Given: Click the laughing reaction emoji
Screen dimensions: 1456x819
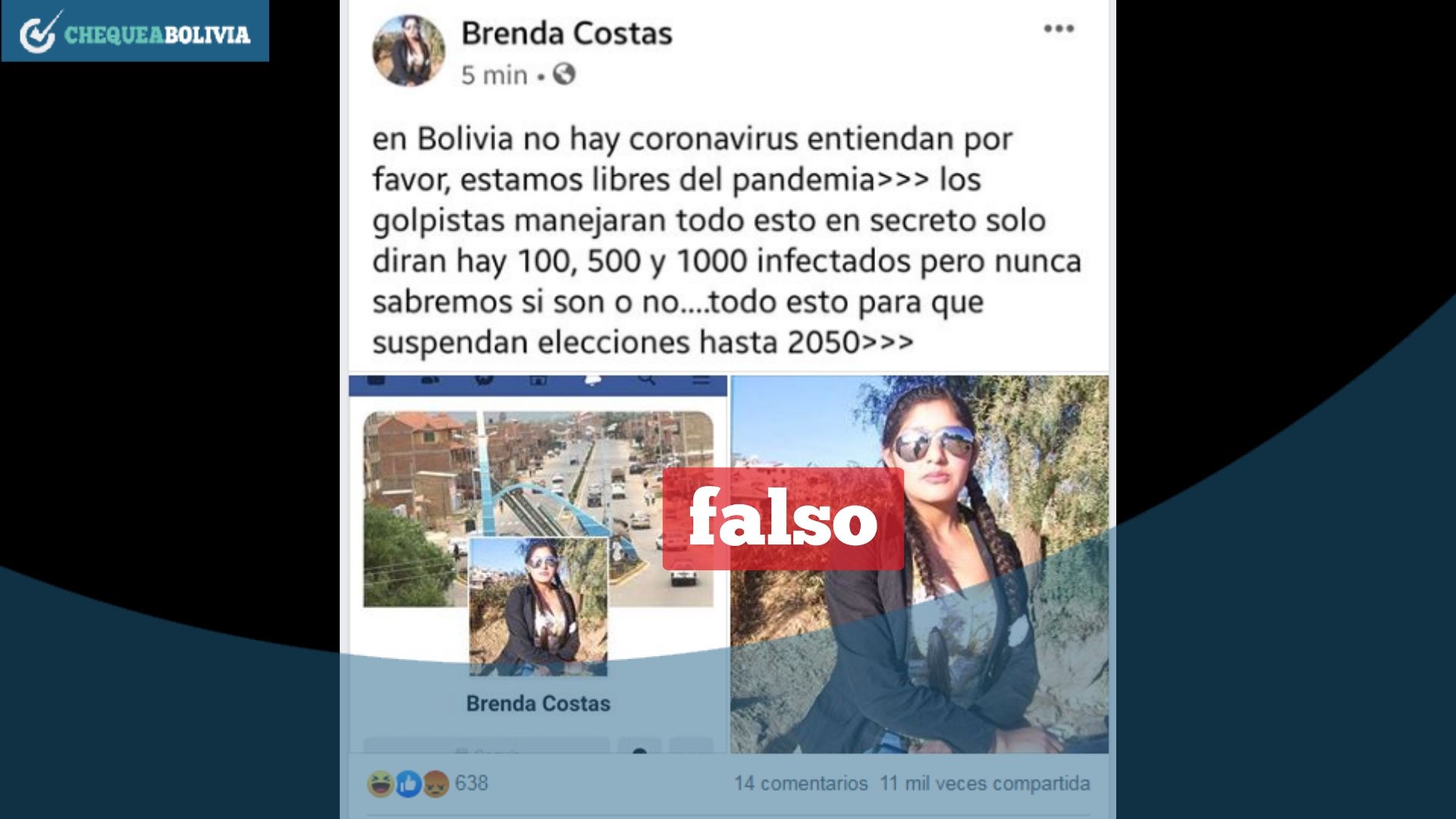Looking at the screenshot, I should (381, 783).
